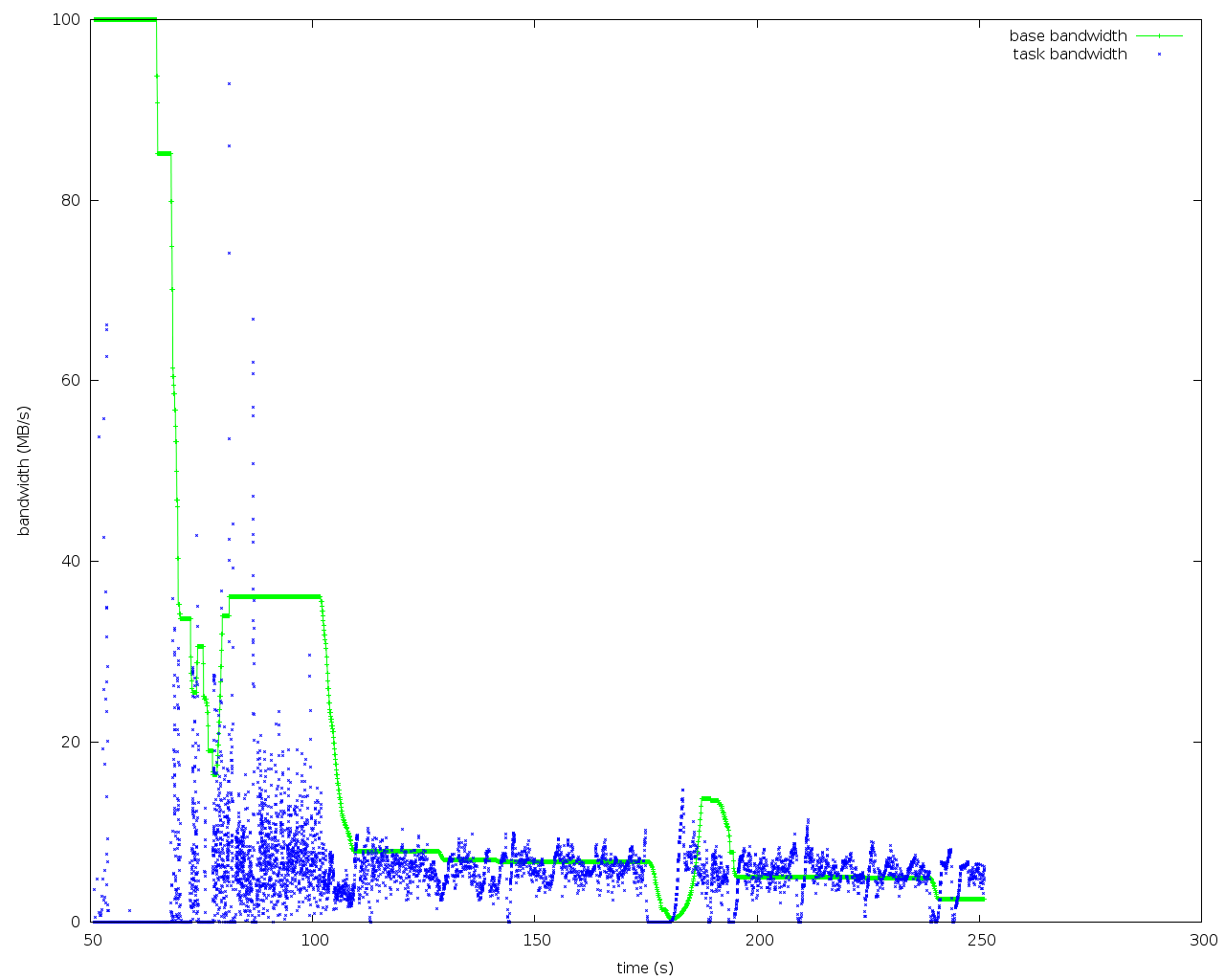1225x980 pixels.
Task: Click the green bump peak near 190 seconds
Action: [709, 798]
